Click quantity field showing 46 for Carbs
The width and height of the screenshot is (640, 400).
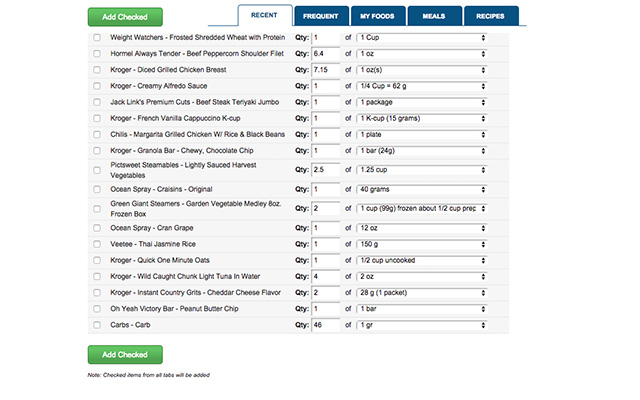pyautogui.click(x=326, y=325)
